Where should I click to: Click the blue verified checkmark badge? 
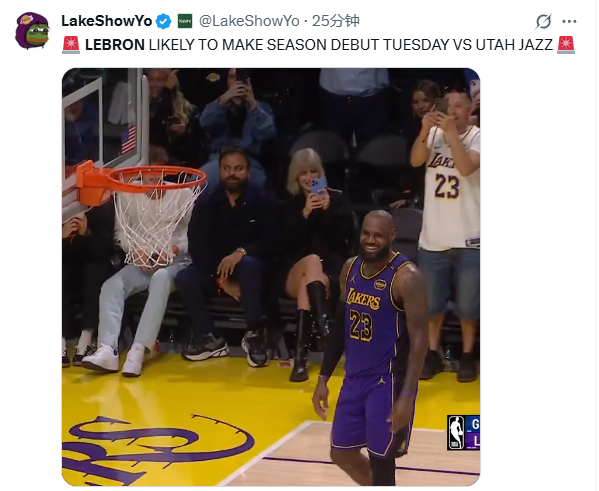pyautogui.click(x=164, y=21)
